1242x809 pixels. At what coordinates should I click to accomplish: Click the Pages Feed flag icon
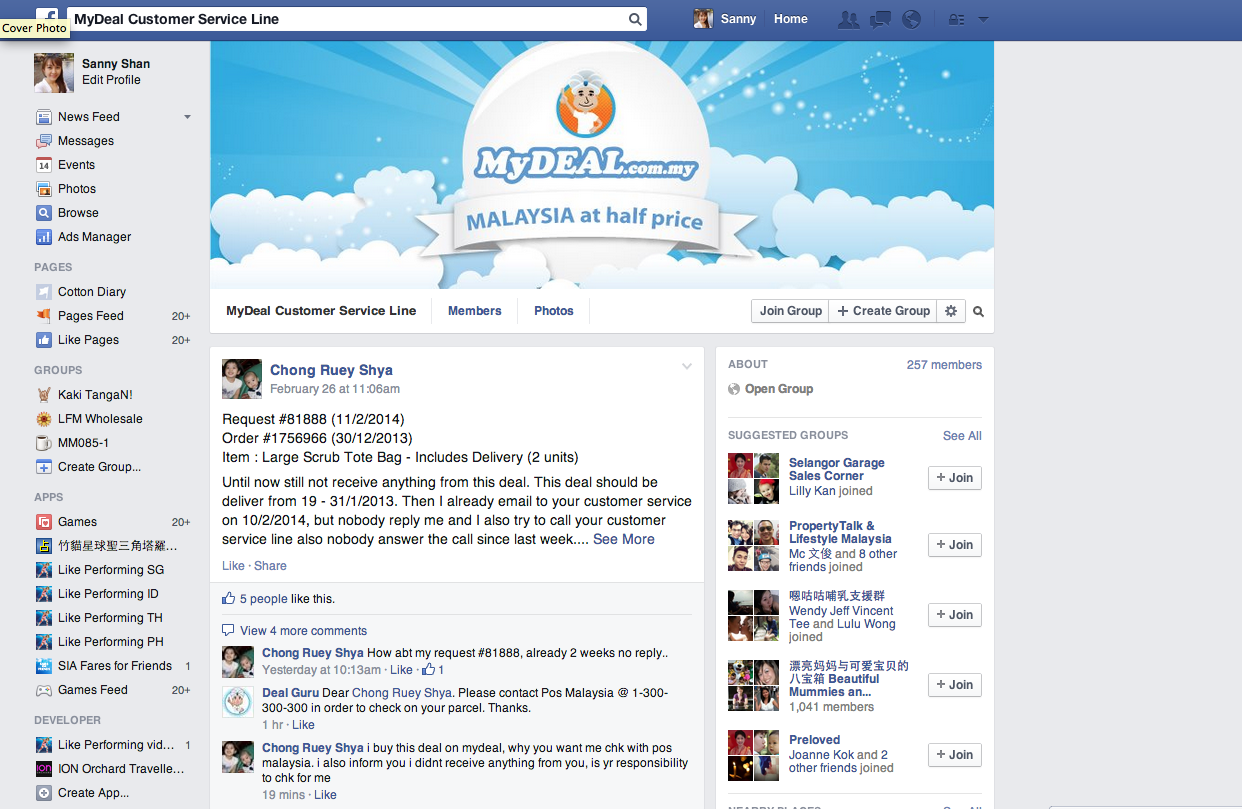point(44,316)
